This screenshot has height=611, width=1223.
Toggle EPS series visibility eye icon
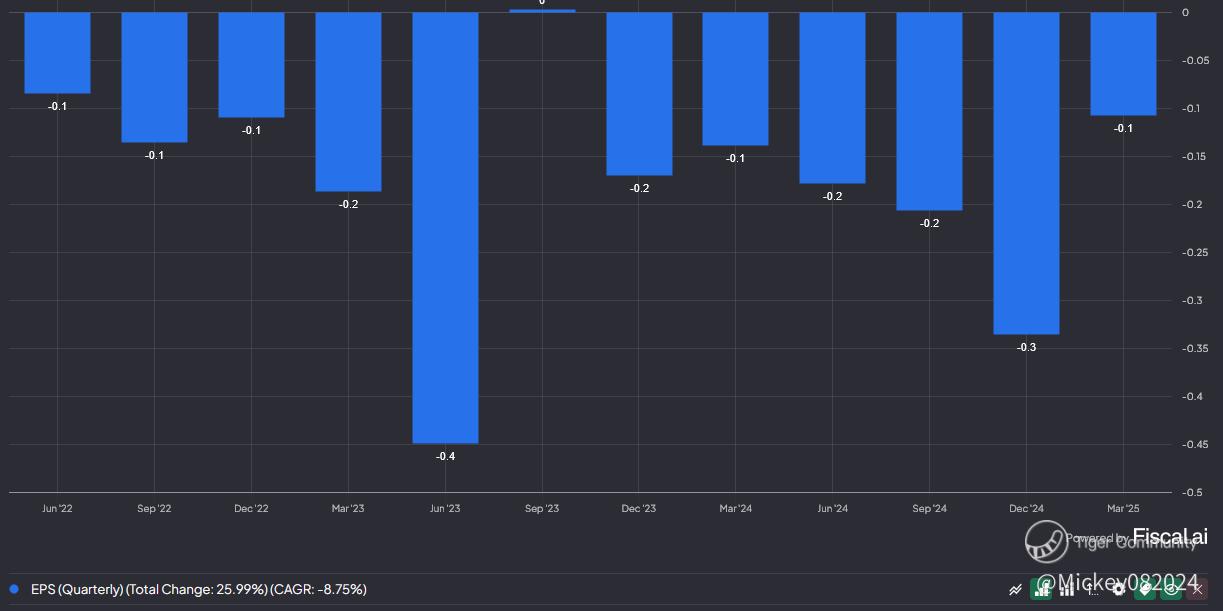pos(1171,589)
